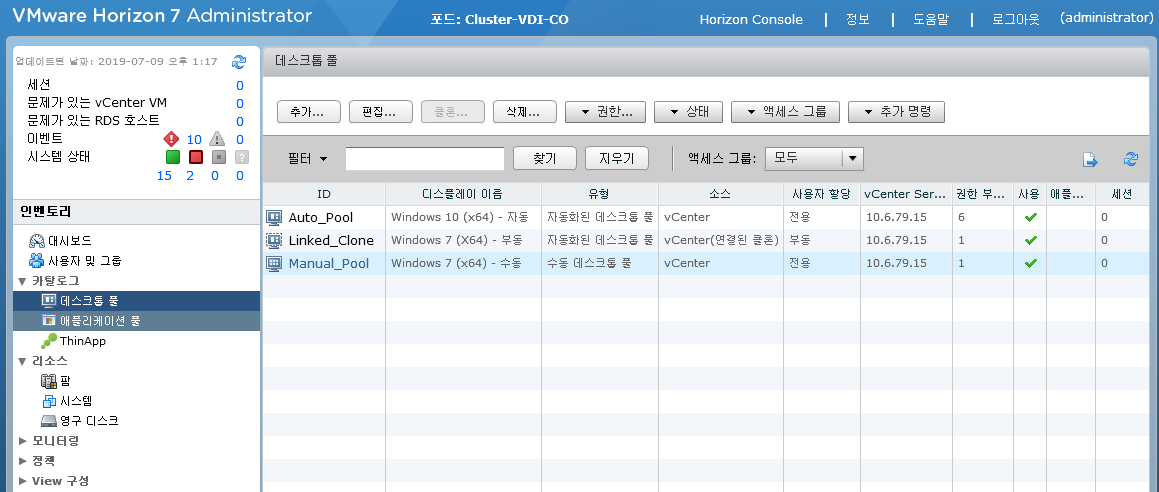Open the 도움말 help link
The image size is (1159, 492).
click(x=931, y=19)
